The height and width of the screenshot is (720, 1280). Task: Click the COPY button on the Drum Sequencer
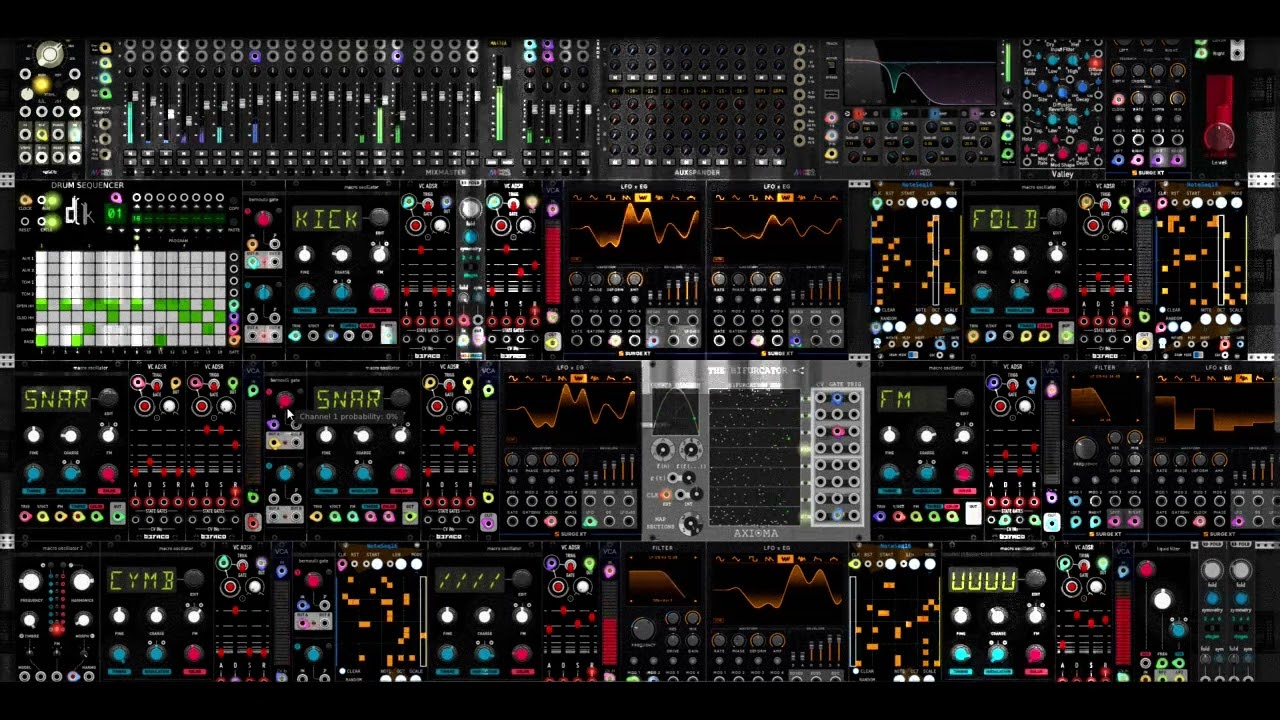[234, 201]
